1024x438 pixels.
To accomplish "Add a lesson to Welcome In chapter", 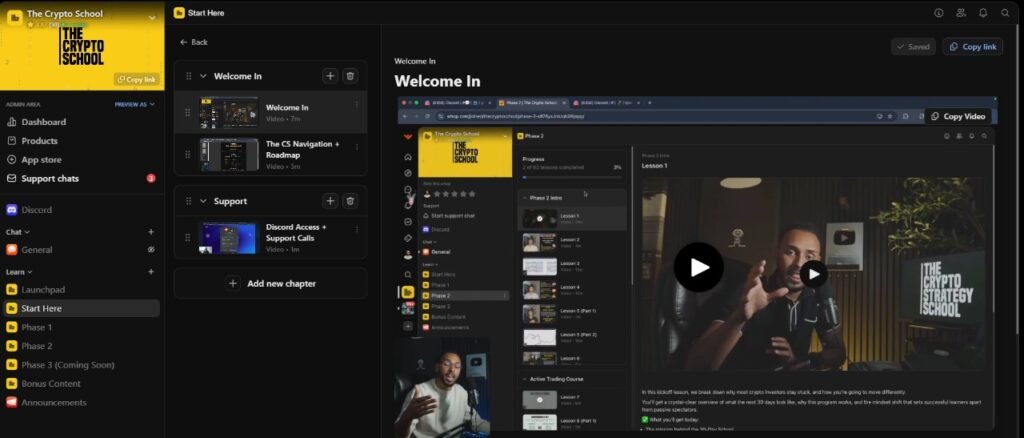I will pos(330,76).
